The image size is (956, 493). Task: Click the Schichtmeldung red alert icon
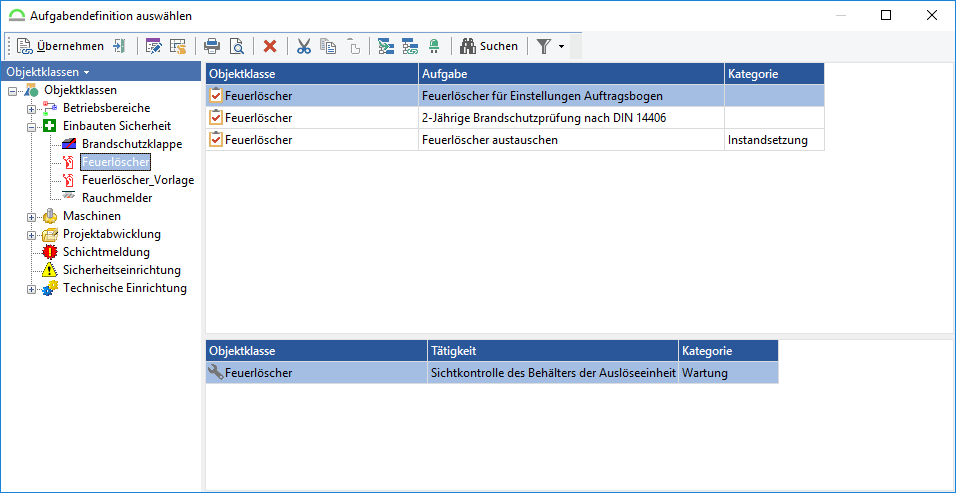click(50, 252)
